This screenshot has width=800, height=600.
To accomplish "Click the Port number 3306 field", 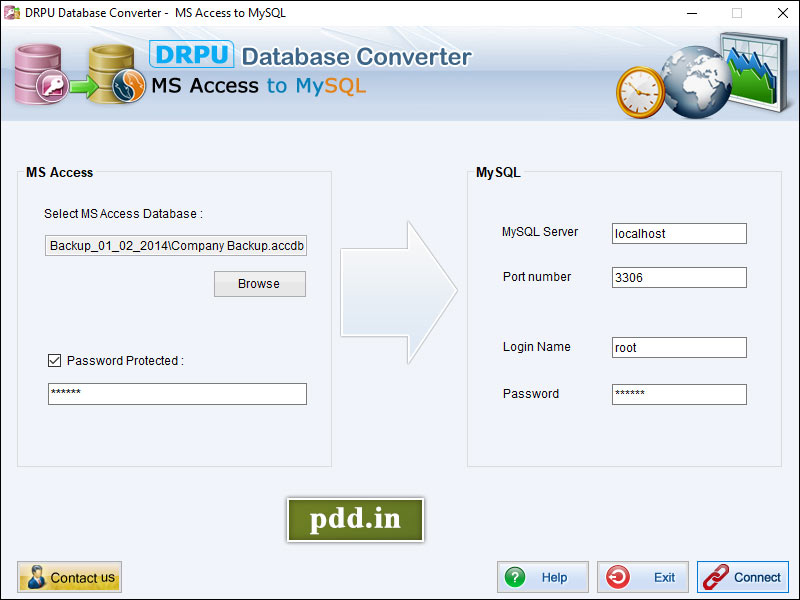I will [x=678, y=277].
